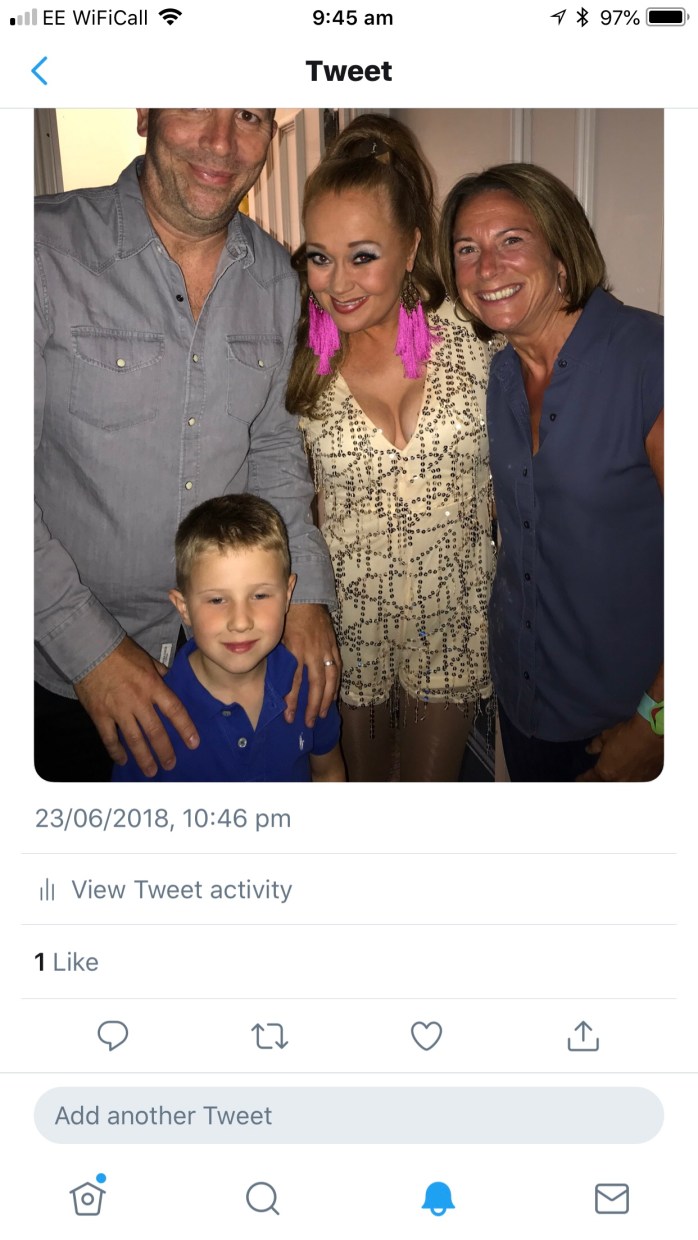698x1240 pixels.
Task: Open the share sheet for this tweet
Action: [x=583, y=1036]
